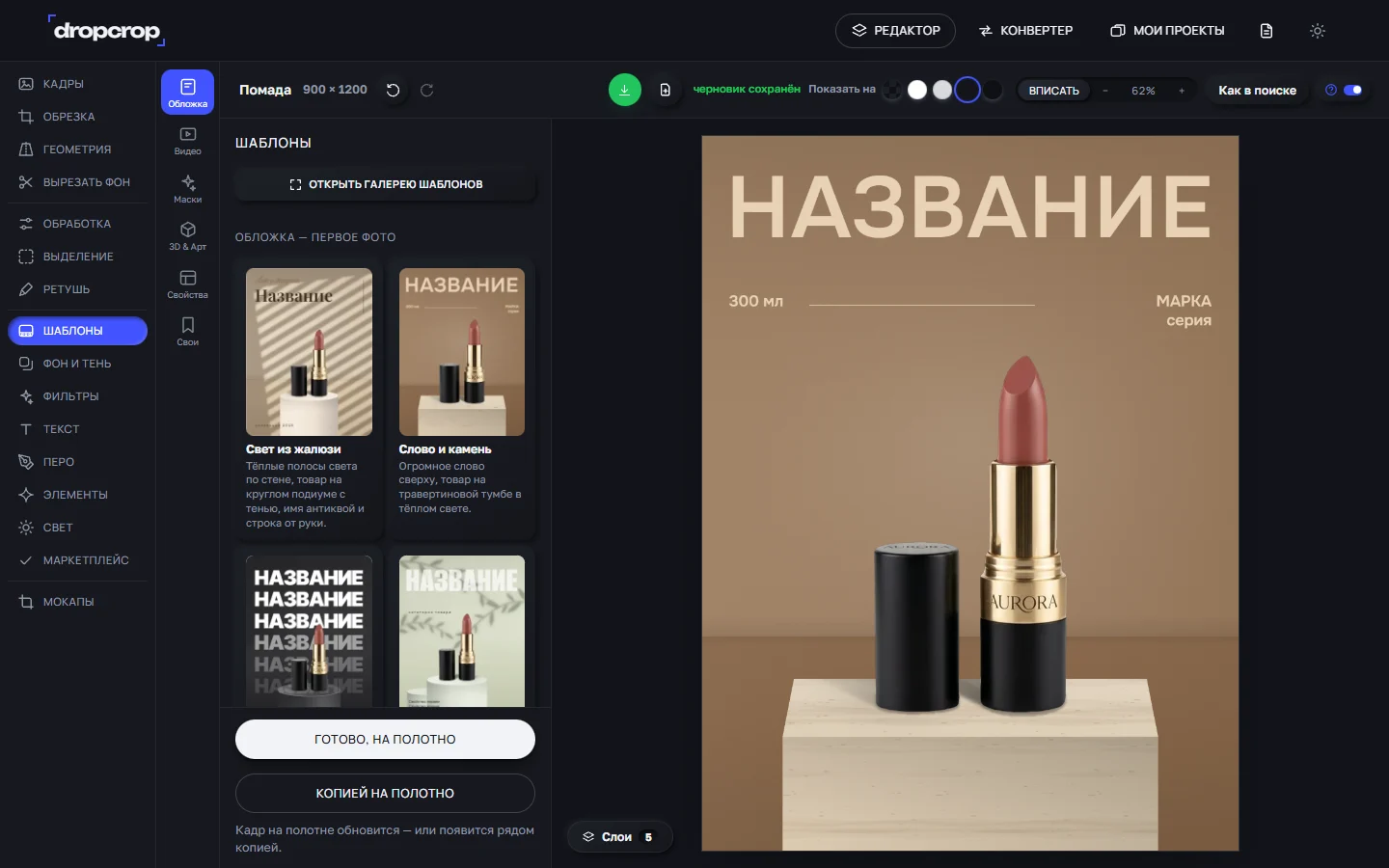The height and width of the screenshot is (868, 1389).
Task: Open the Элементы section
Action: coord(77,495)
